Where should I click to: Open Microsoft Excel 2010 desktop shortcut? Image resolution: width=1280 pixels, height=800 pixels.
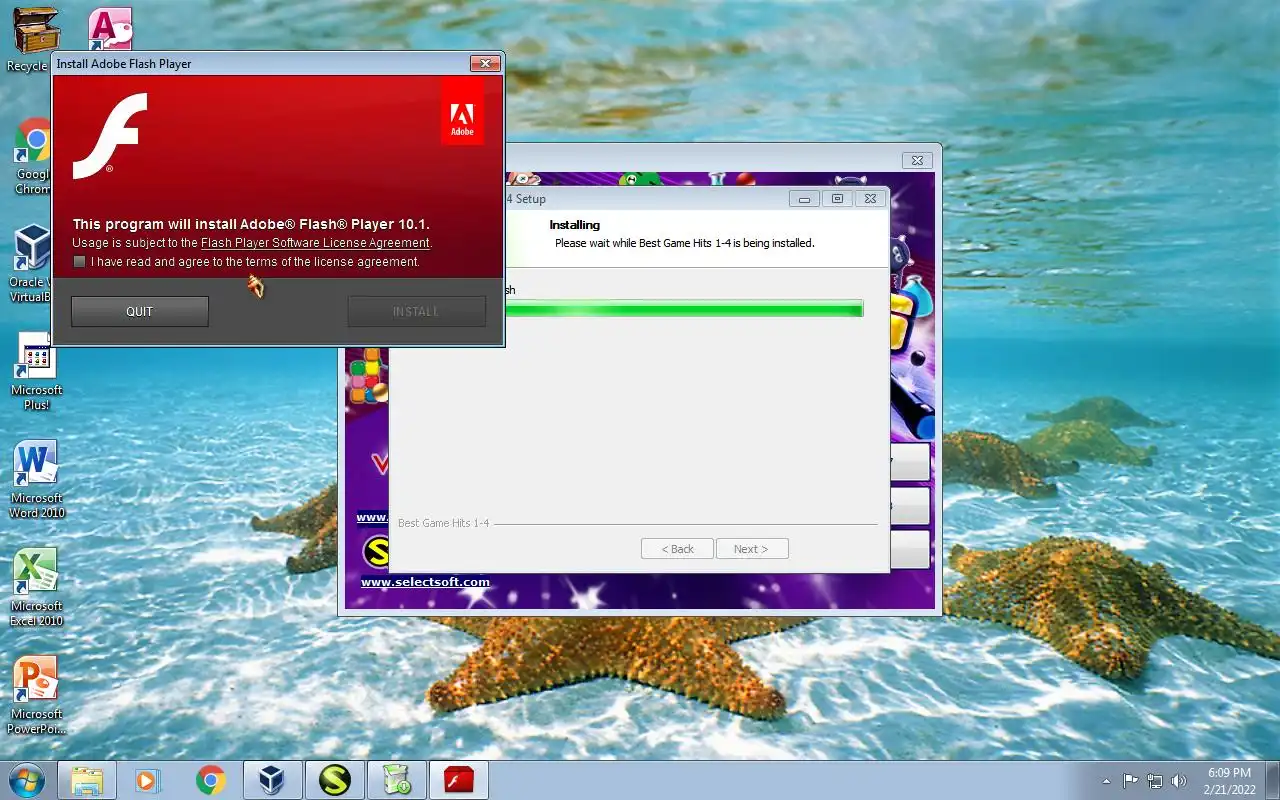(x=37, y=588)
